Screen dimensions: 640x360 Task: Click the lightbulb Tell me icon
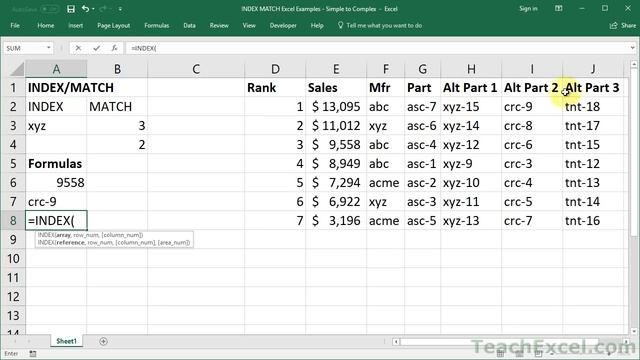click(340, 25)
